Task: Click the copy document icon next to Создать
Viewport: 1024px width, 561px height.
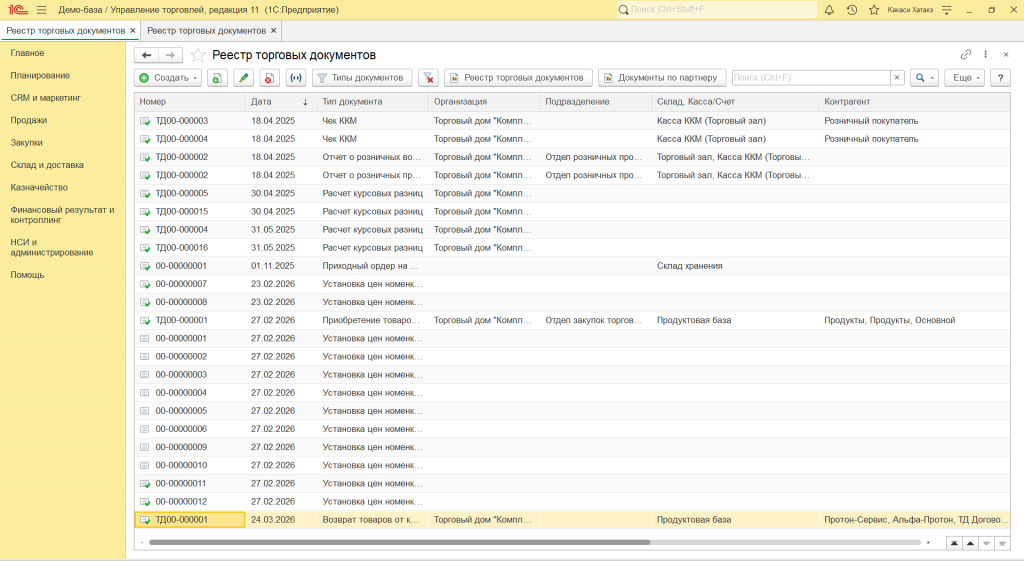Action: click(x=217, y=78)
